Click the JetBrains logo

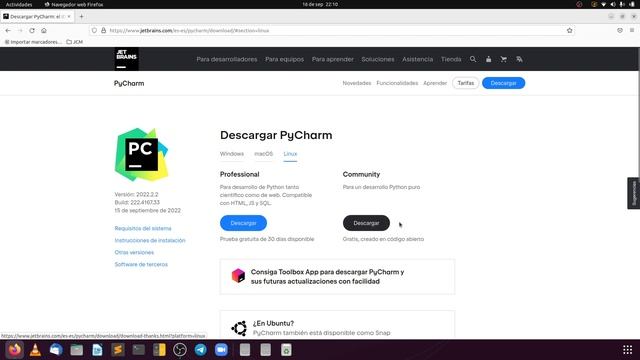pos(127,59)
